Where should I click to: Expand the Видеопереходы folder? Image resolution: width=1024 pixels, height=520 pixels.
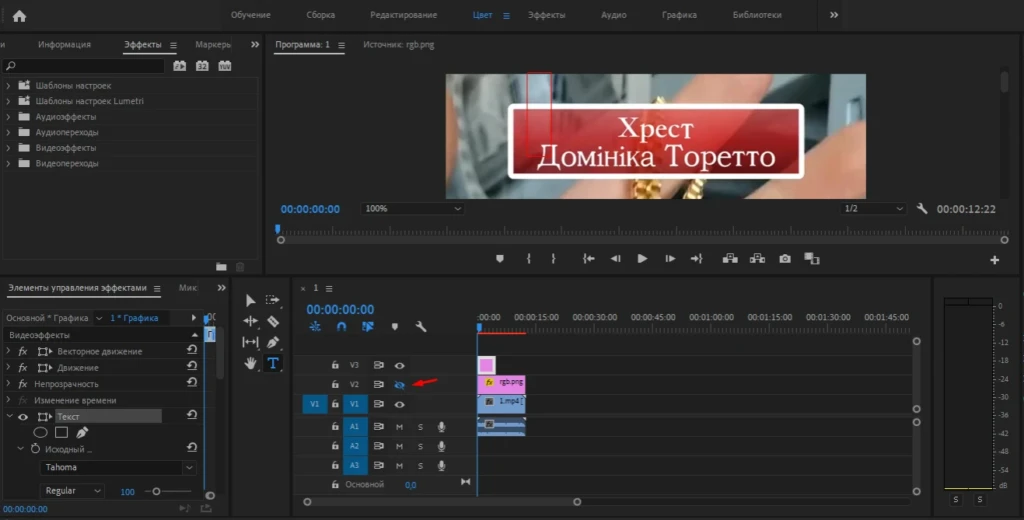click(x=8, y=163)
